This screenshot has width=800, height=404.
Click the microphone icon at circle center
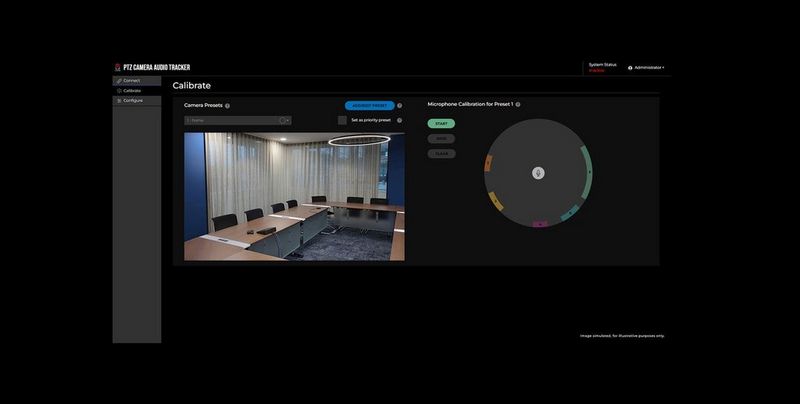pos(538,173)
